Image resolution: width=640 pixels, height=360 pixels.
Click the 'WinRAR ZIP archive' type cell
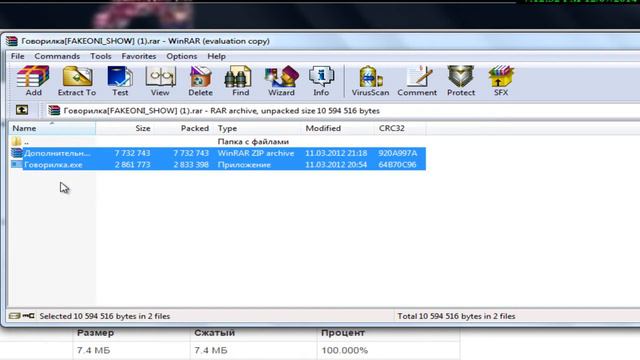[x=256, y=153]
